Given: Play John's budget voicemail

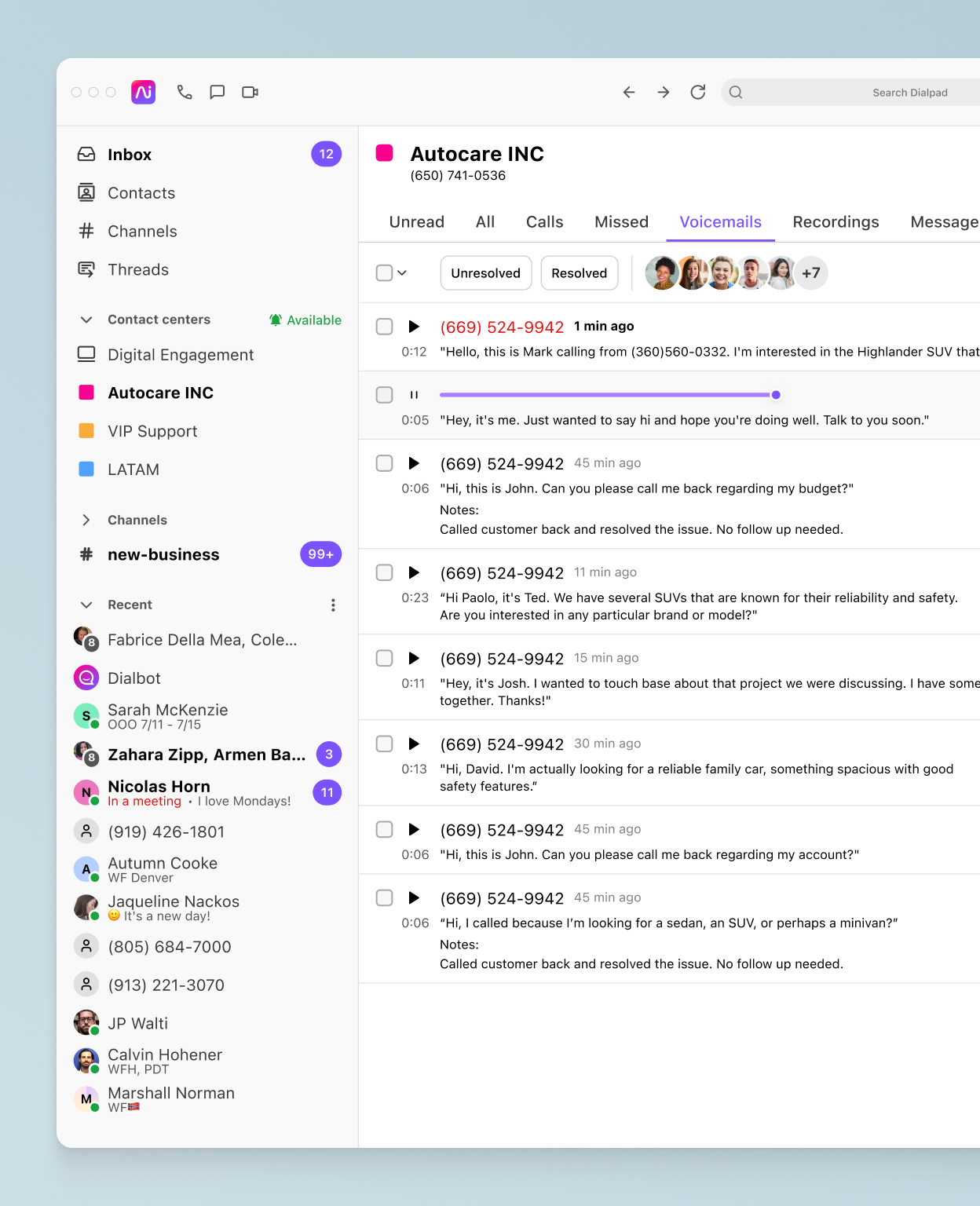Looking at the screenshot, I should click(x=414, y=463).
